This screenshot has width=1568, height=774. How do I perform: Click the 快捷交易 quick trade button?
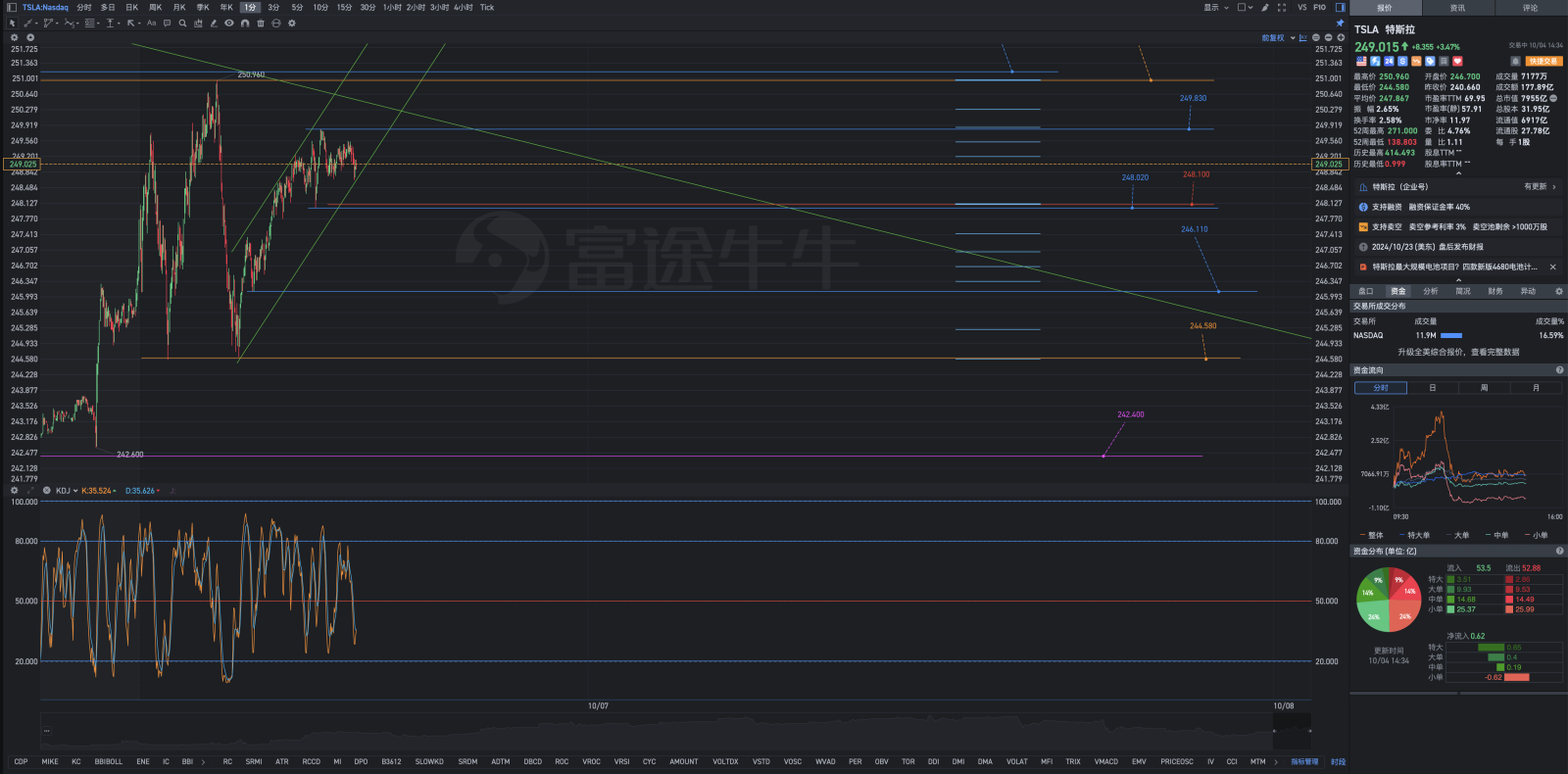pos(1544,61)
